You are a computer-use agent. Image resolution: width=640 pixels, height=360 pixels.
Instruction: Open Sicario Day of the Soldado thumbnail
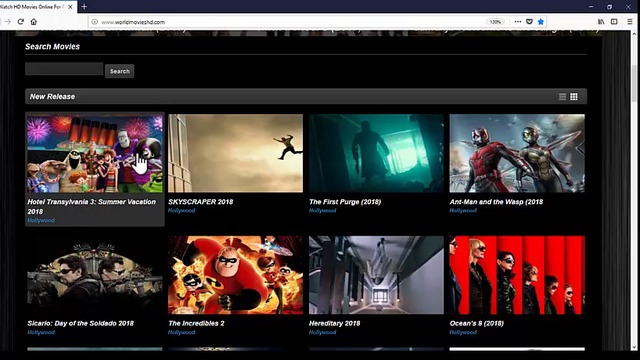95,275
